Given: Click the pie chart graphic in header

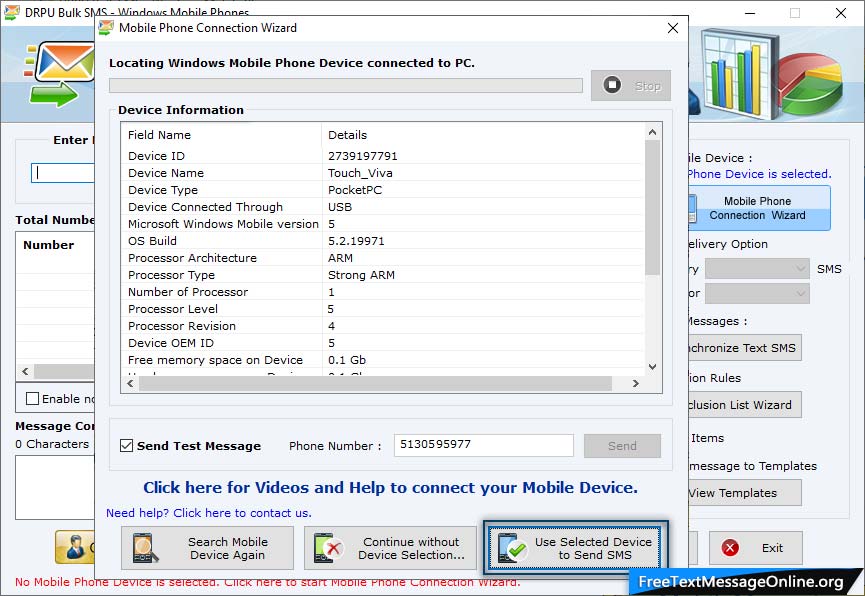Looking at the screenshot, I should [x=811, y=83].
